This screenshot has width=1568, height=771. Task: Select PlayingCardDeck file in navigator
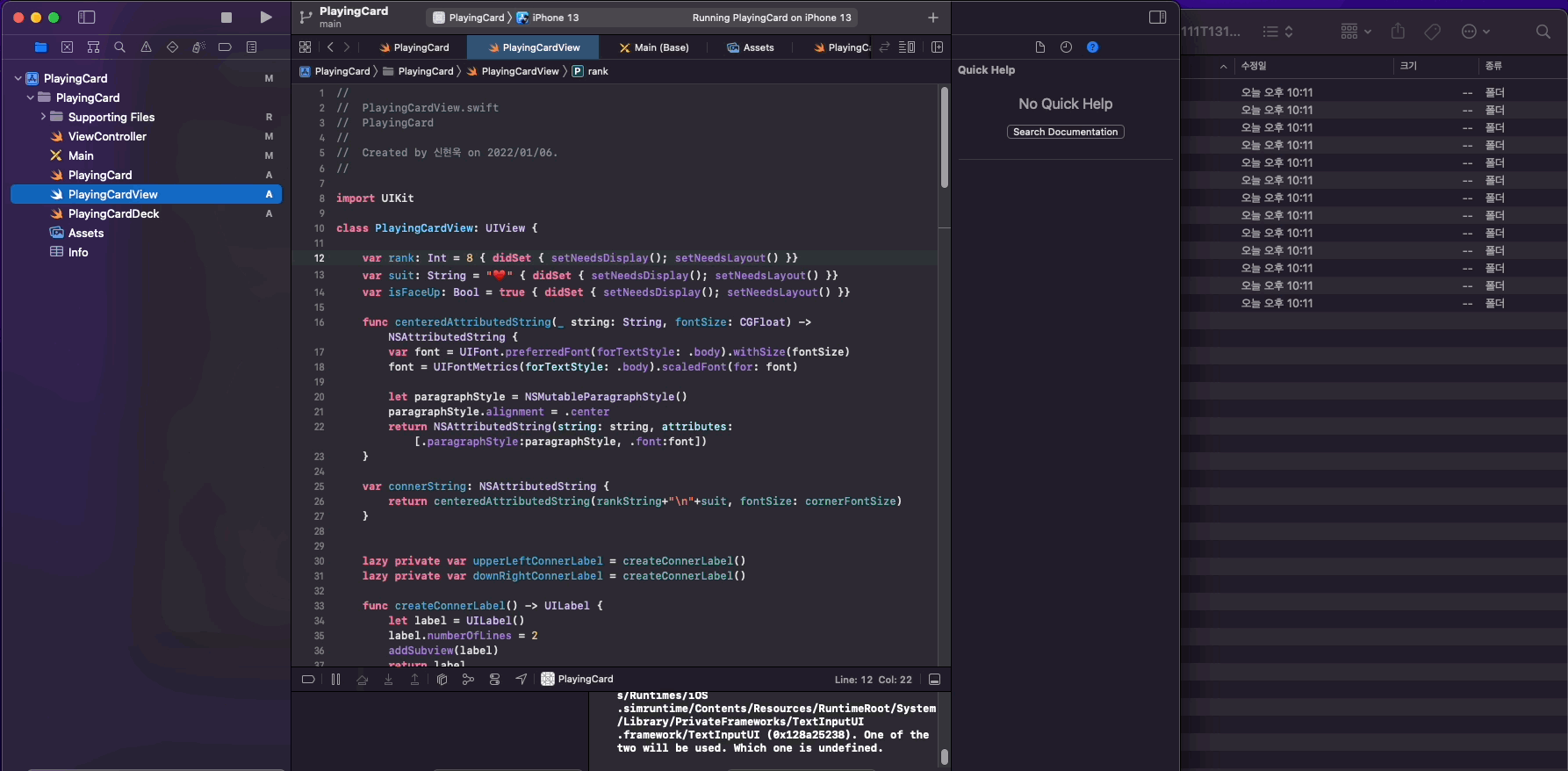113,213
